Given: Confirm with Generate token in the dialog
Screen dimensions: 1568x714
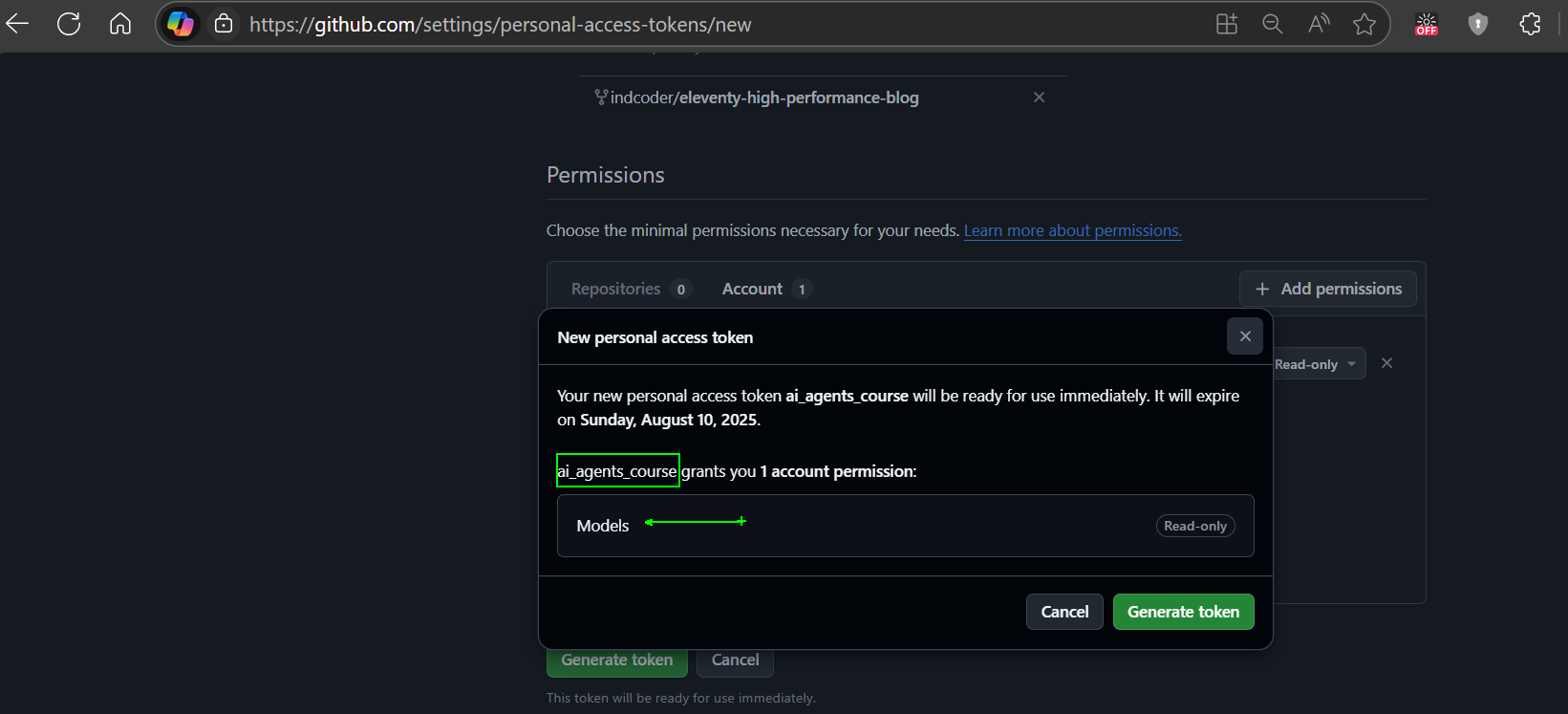Looking at the screenshot, I should tap(1183, 612).
